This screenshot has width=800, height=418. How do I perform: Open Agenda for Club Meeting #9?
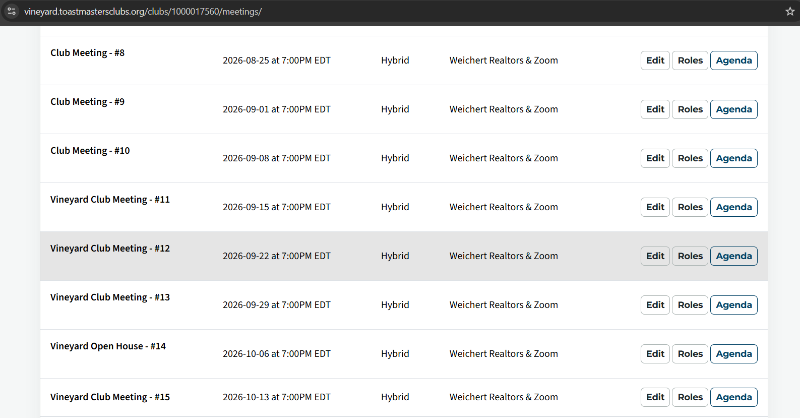[734, 109]
